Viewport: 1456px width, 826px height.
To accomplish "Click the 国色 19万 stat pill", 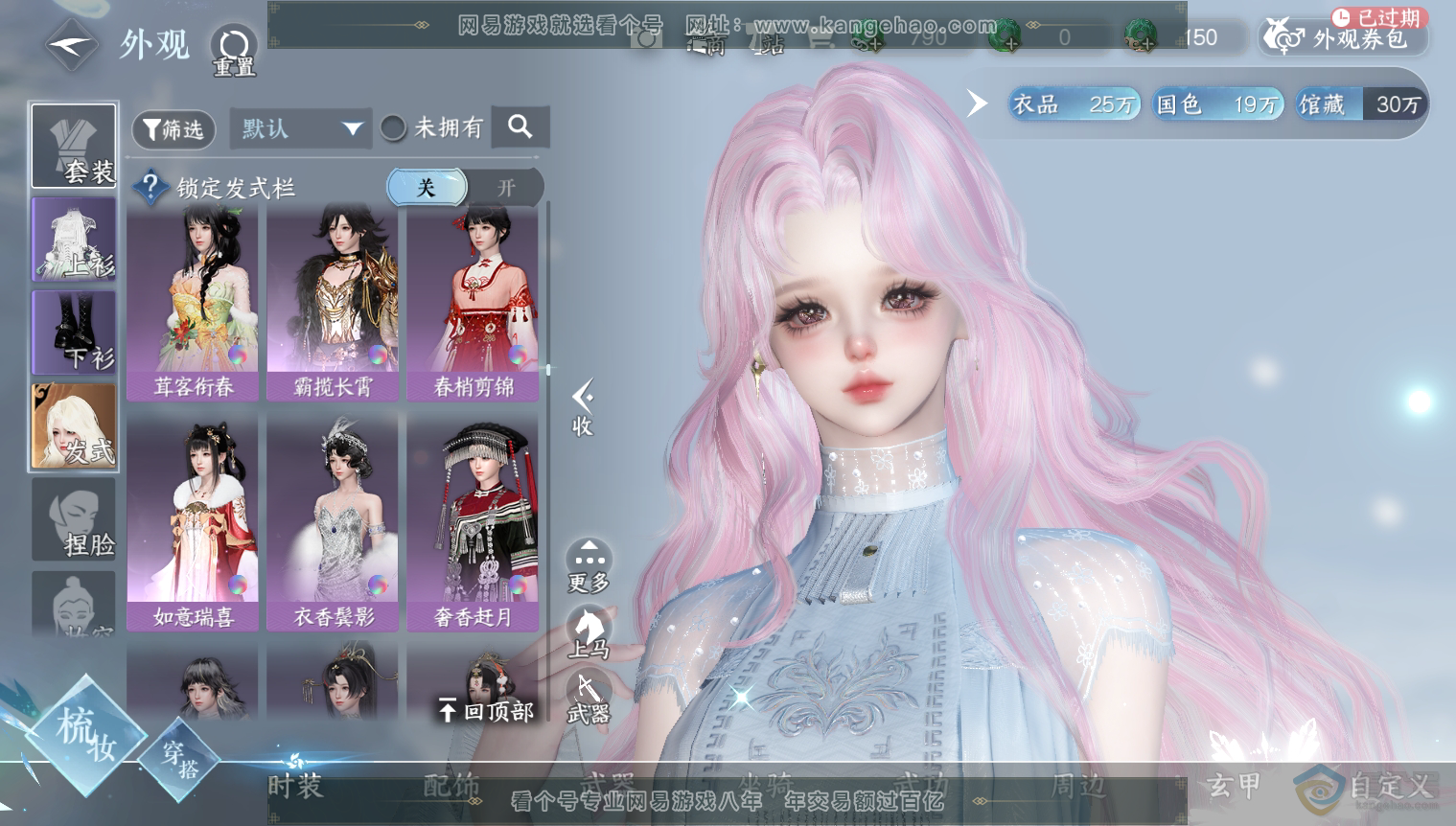I will (1217, 103).
